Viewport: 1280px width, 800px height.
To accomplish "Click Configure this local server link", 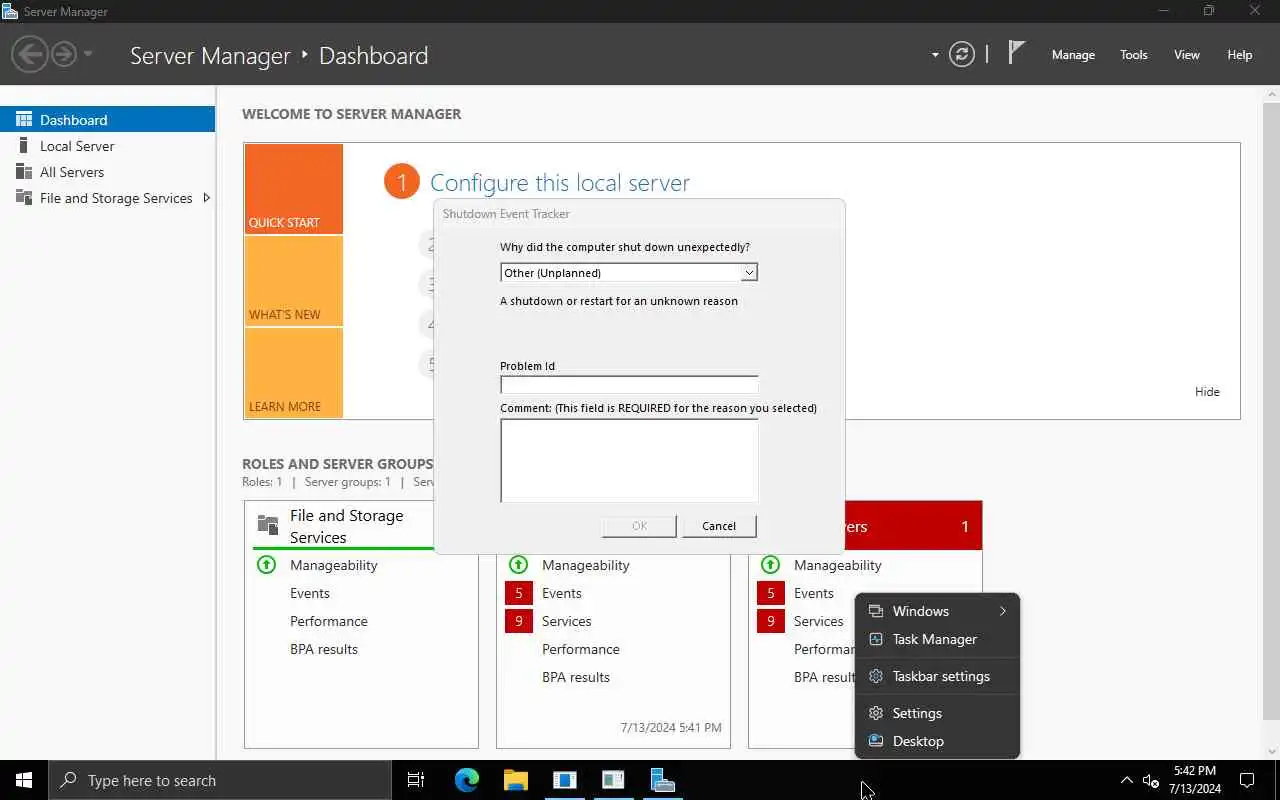I will click(x=559, y=182).
